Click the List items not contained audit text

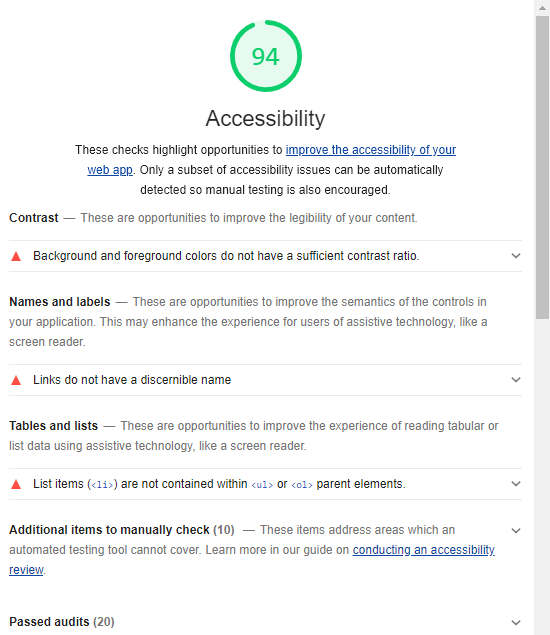pos(219,484)
